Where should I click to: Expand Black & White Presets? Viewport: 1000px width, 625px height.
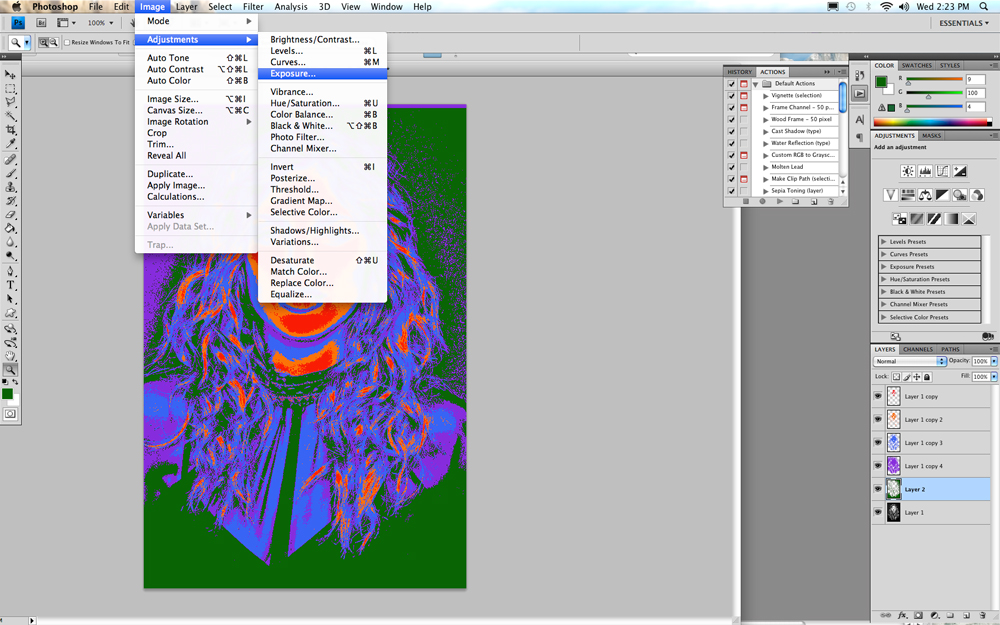pyautogui.click(x=883, y=291)
